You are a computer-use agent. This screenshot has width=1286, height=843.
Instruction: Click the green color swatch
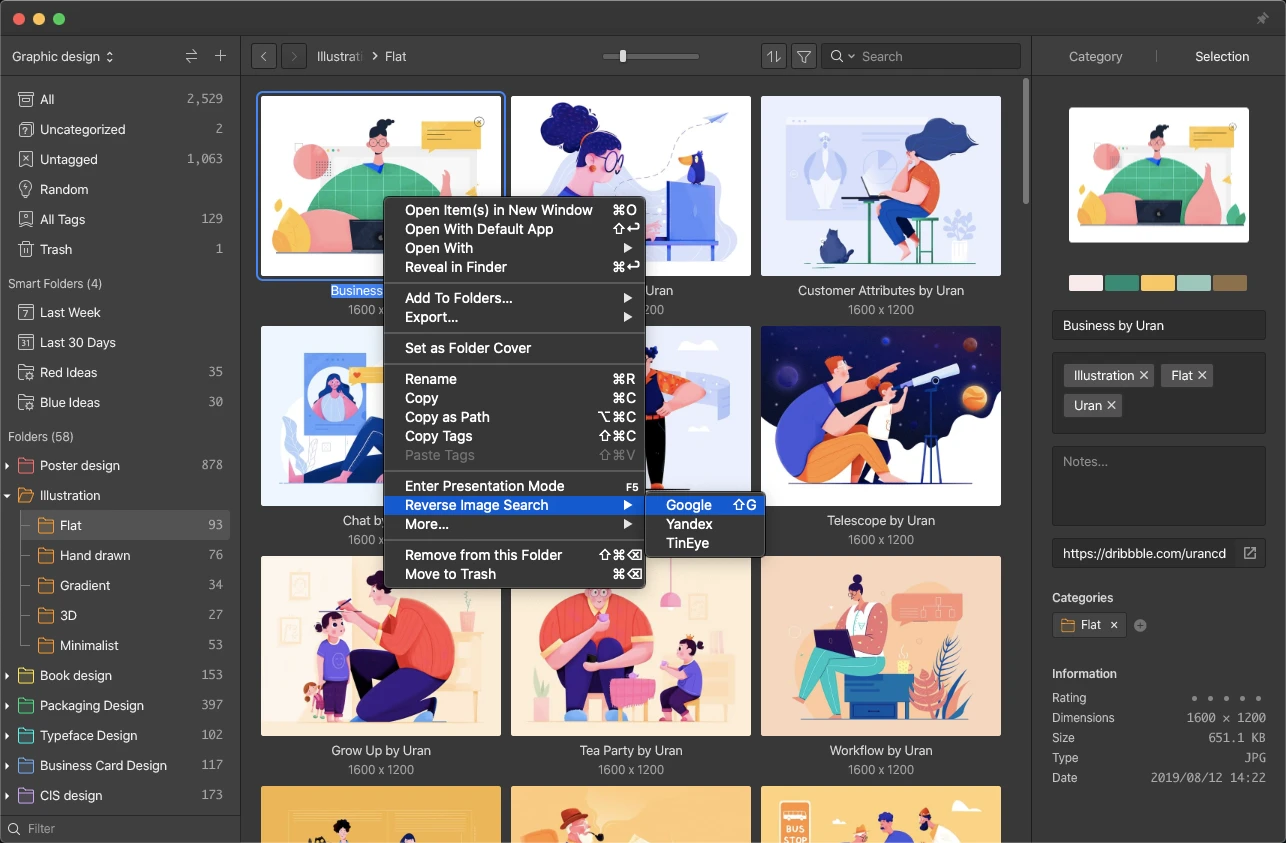pos(1122,284)
